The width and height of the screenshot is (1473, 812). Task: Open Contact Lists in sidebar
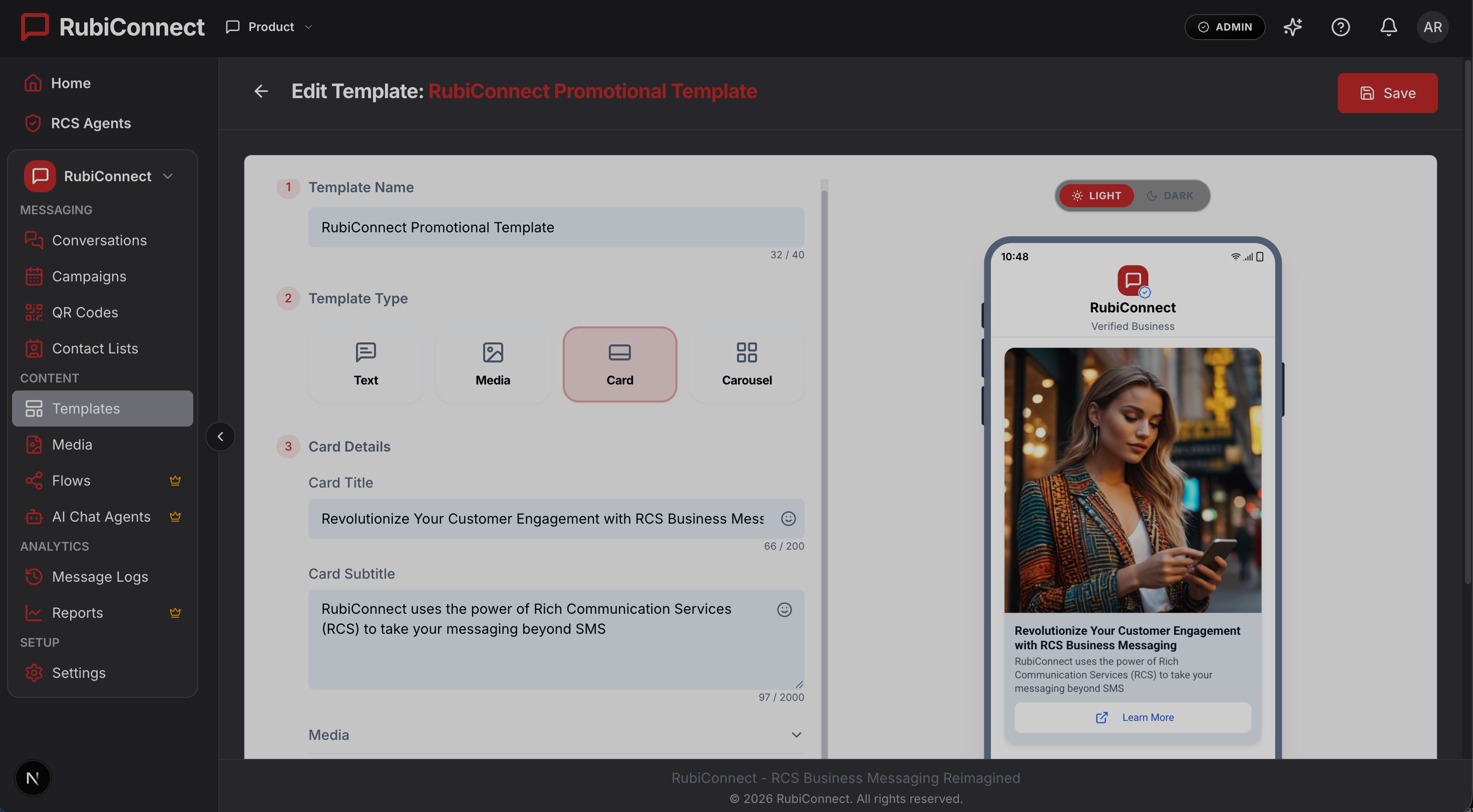pyautogui.click(x=102, y=348)
